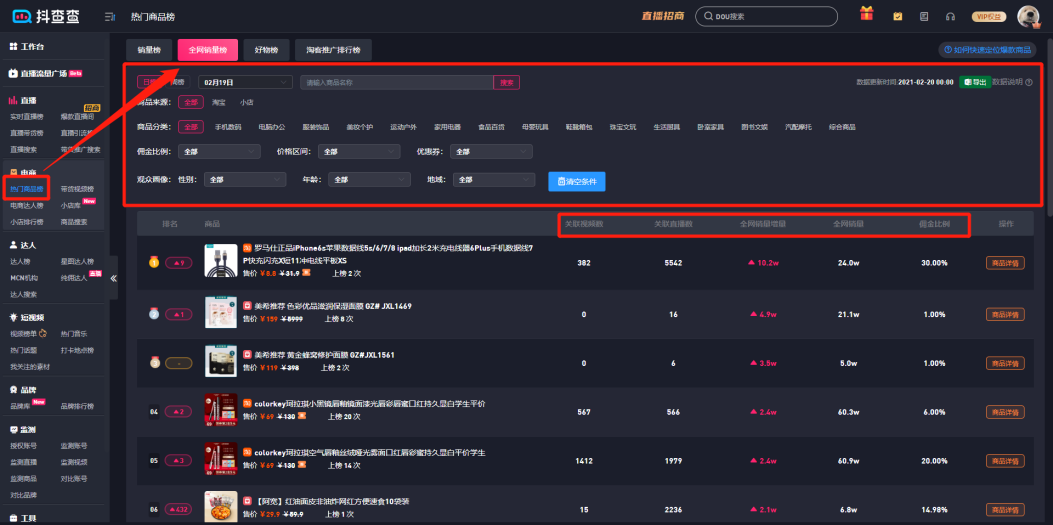
Task: Select 小店 as the product source filter
Action: [246, 102]
